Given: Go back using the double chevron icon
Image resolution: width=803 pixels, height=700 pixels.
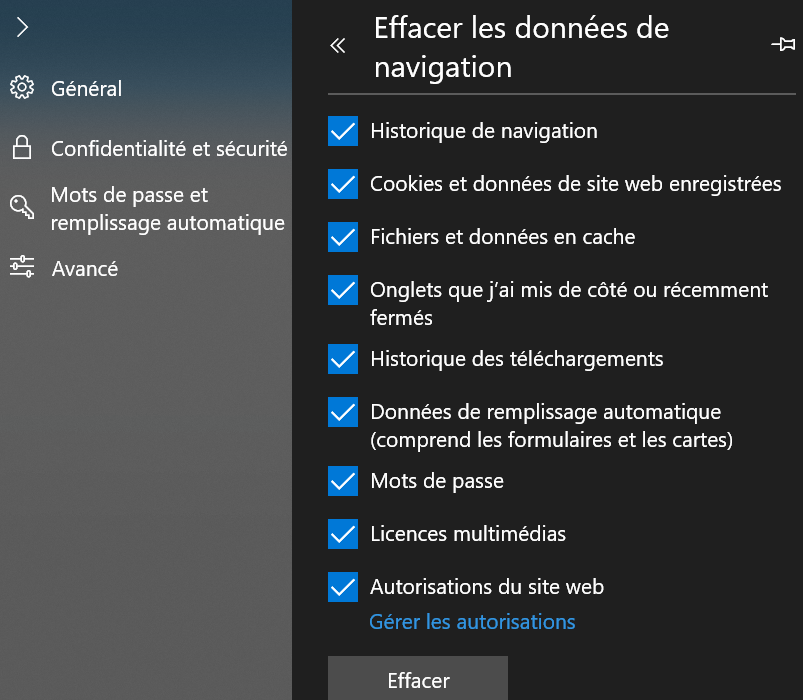Looking at the screenshot, I should (x=338, y=45).
